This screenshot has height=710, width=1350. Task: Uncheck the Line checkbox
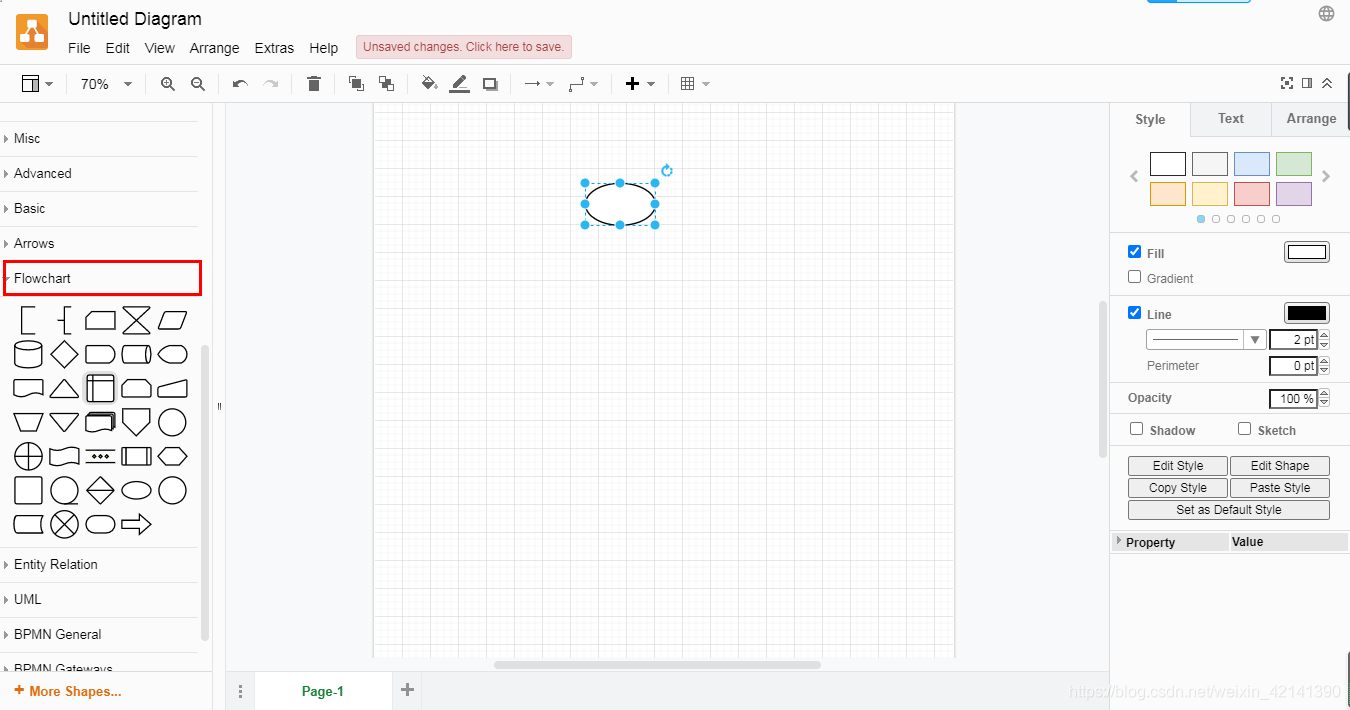pos(1134,313)
